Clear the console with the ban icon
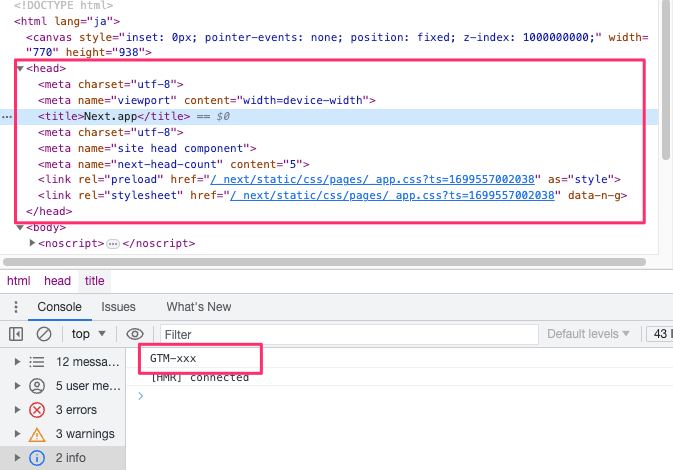This screenshot has height=470, width=673. point(44,334)
